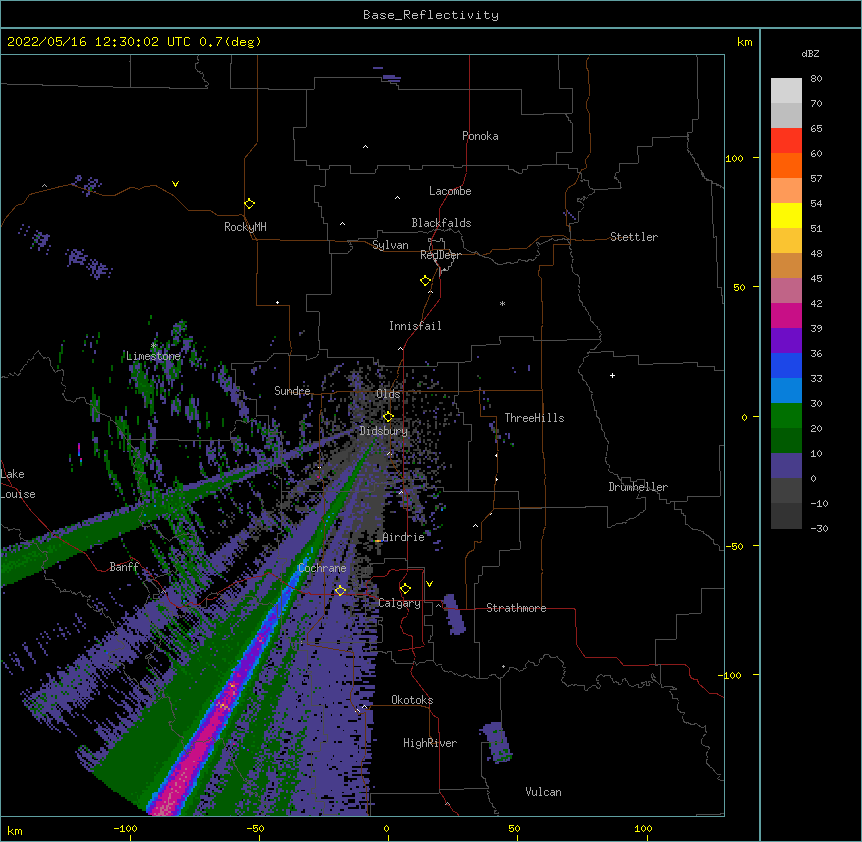Click the RedDeer city label
Image resolution: width=862 pixels, height=842 pixels.
[x=440, y=255]
